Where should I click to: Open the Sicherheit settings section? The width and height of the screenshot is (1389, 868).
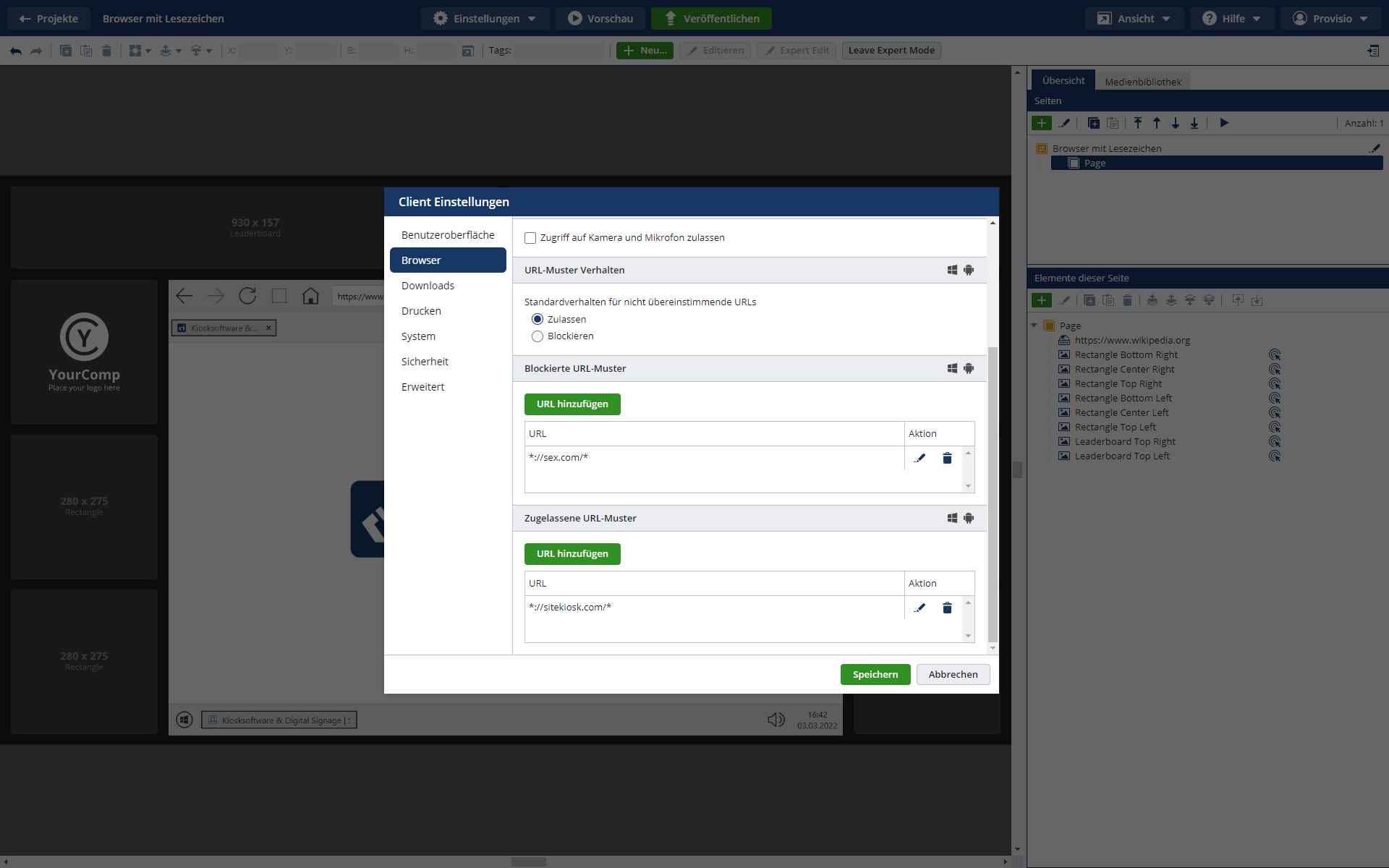[425, 362]
